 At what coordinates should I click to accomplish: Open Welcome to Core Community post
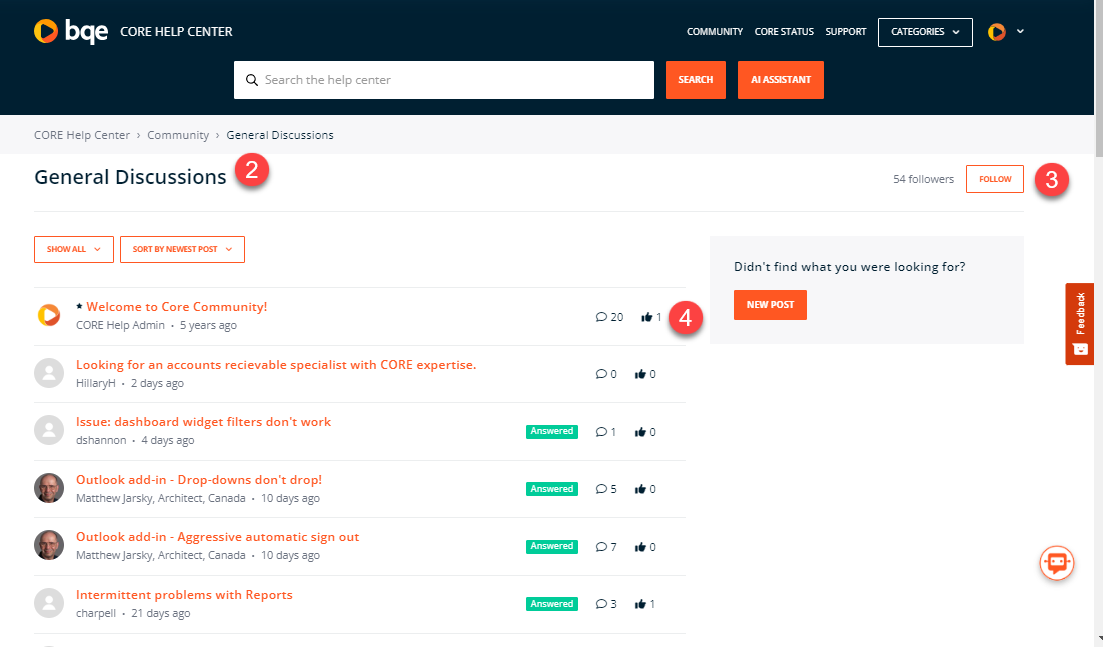(177, 307)
